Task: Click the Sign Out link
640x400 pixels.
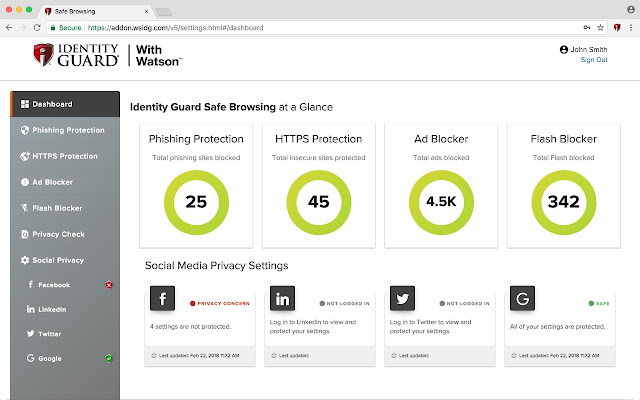Action: coord(593,60)
